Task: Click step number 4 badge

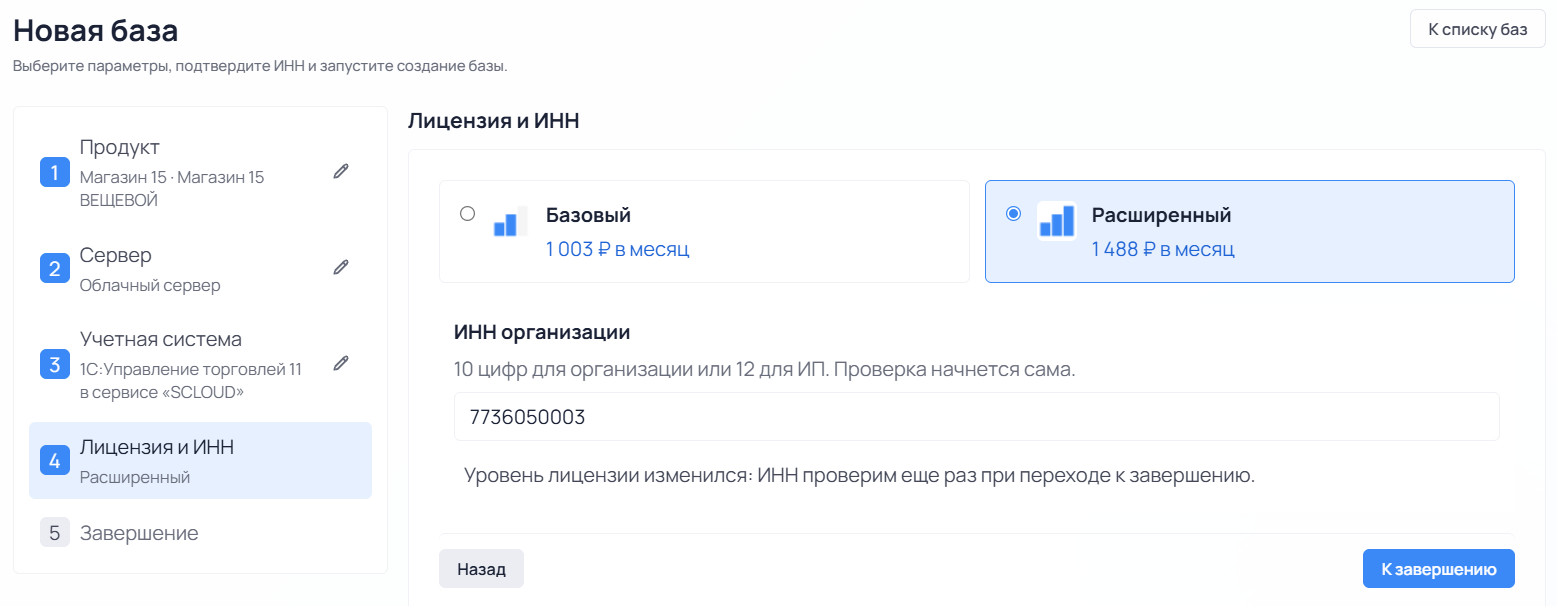Action: pos(54,460)
